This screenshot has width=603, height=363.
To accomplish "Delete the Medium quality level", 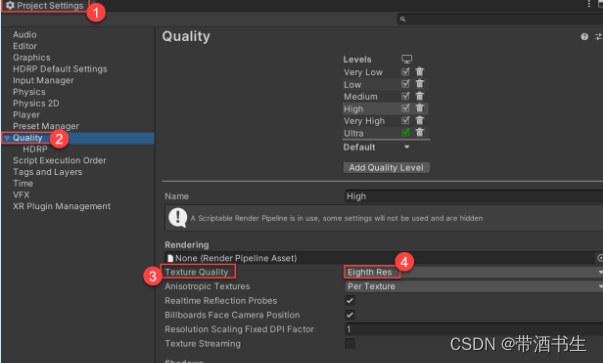I will [420, 96].
